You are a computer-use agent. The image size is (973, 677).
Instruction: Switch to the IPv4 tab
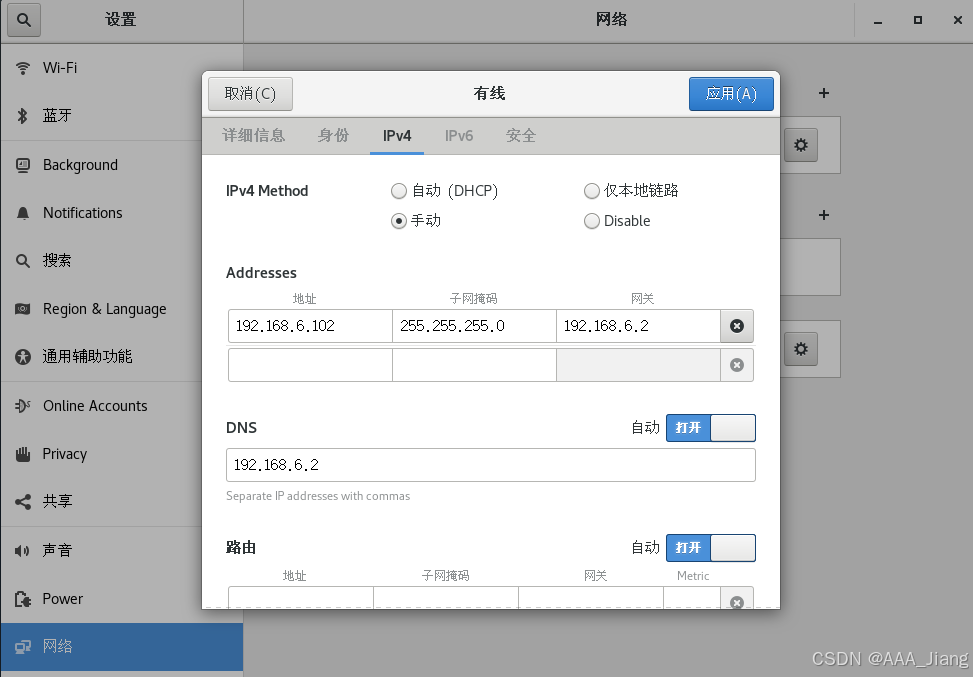click(397, 136)
